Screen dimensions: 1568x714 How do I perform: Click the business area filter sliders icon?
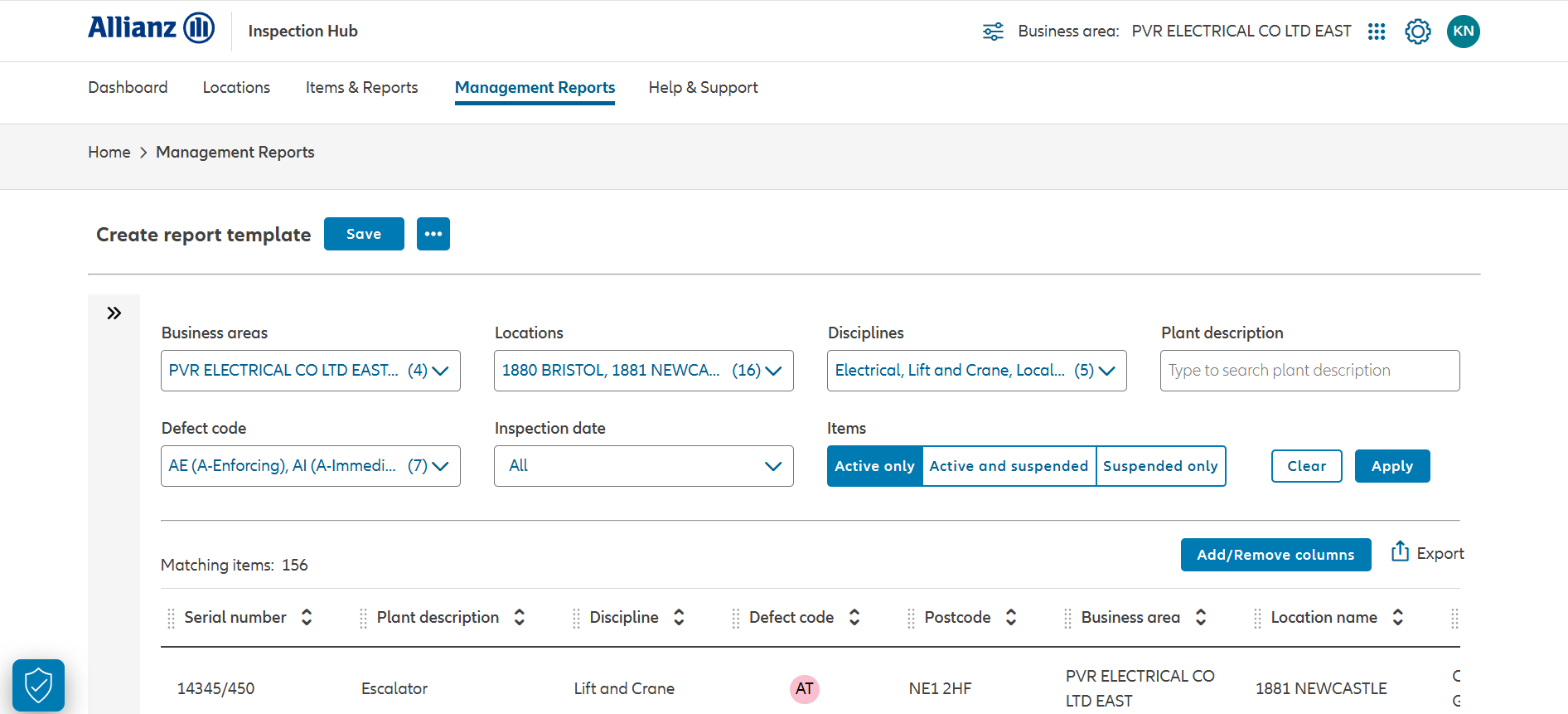click(992, 32)
